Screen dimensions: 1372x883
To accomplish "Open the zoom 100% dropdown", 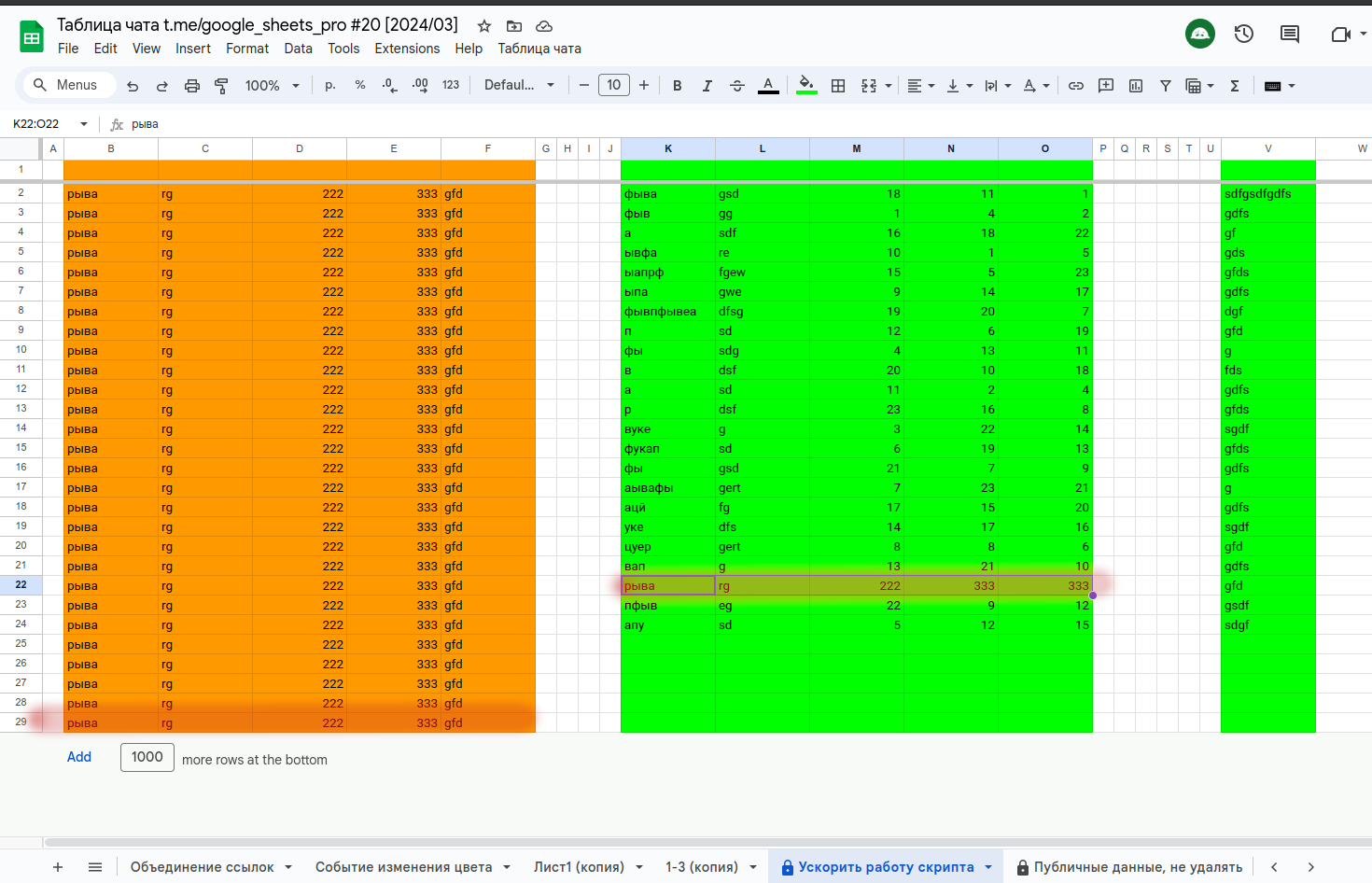I will click(272, 86).
